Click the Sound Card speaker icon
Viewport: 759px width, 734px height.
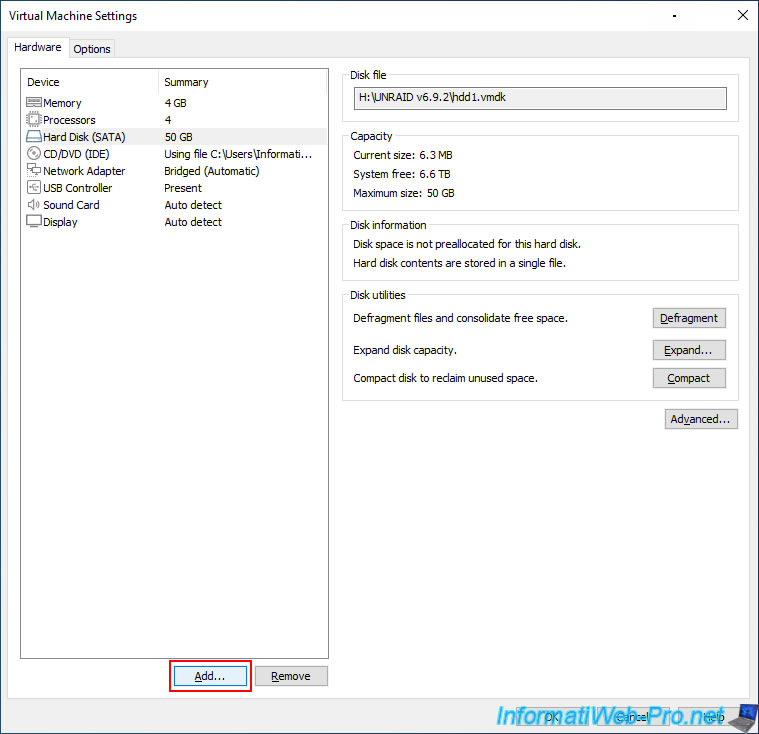click(33, 205)
